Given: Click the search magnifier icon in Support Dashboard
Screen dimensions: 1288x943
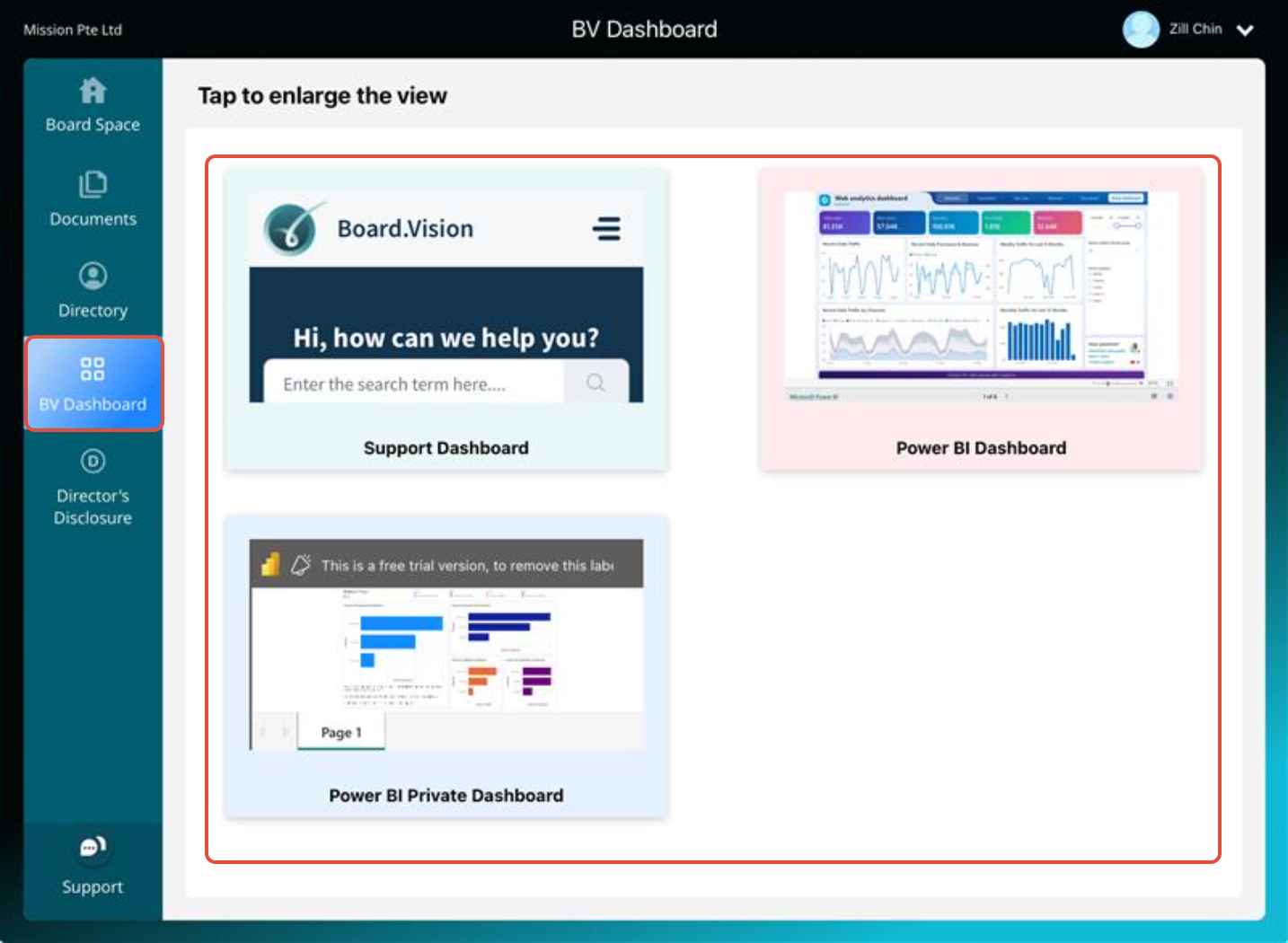Looking at the screenshot, I should coord(595,383).
